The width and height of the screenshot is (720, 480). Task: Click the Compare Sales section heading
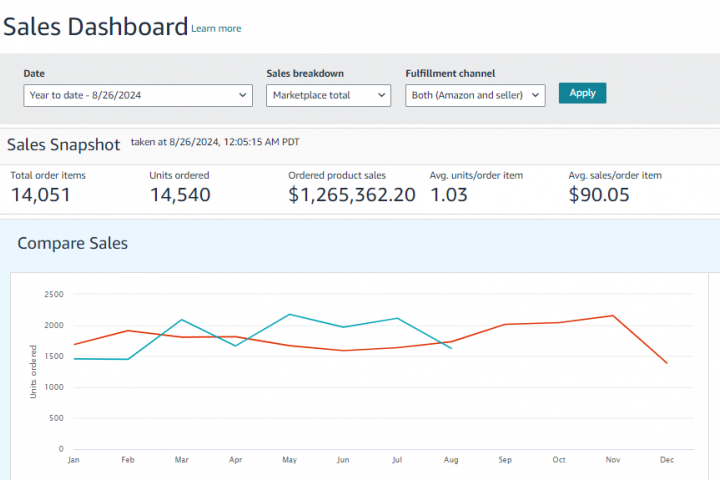pyautogui.click(x=72, y=243)
